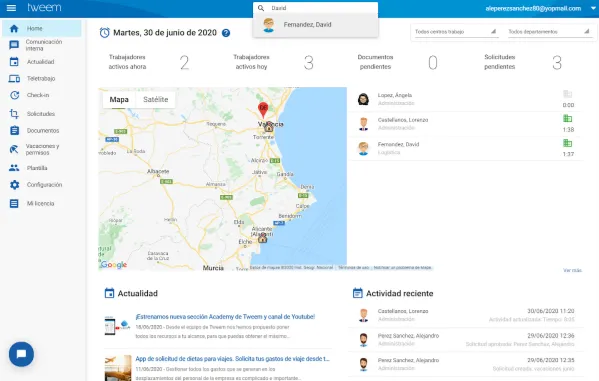Open the hamburger menu icon

11,8
